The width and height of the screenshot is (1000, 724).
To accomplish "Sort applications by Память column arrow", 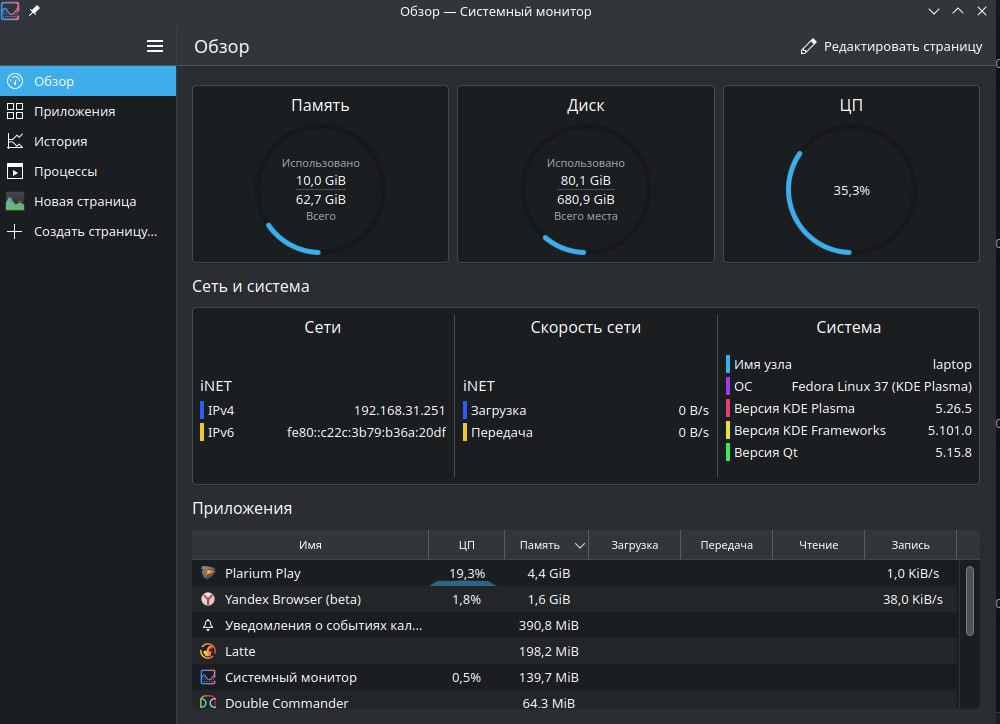I will (x=579, y=545).
